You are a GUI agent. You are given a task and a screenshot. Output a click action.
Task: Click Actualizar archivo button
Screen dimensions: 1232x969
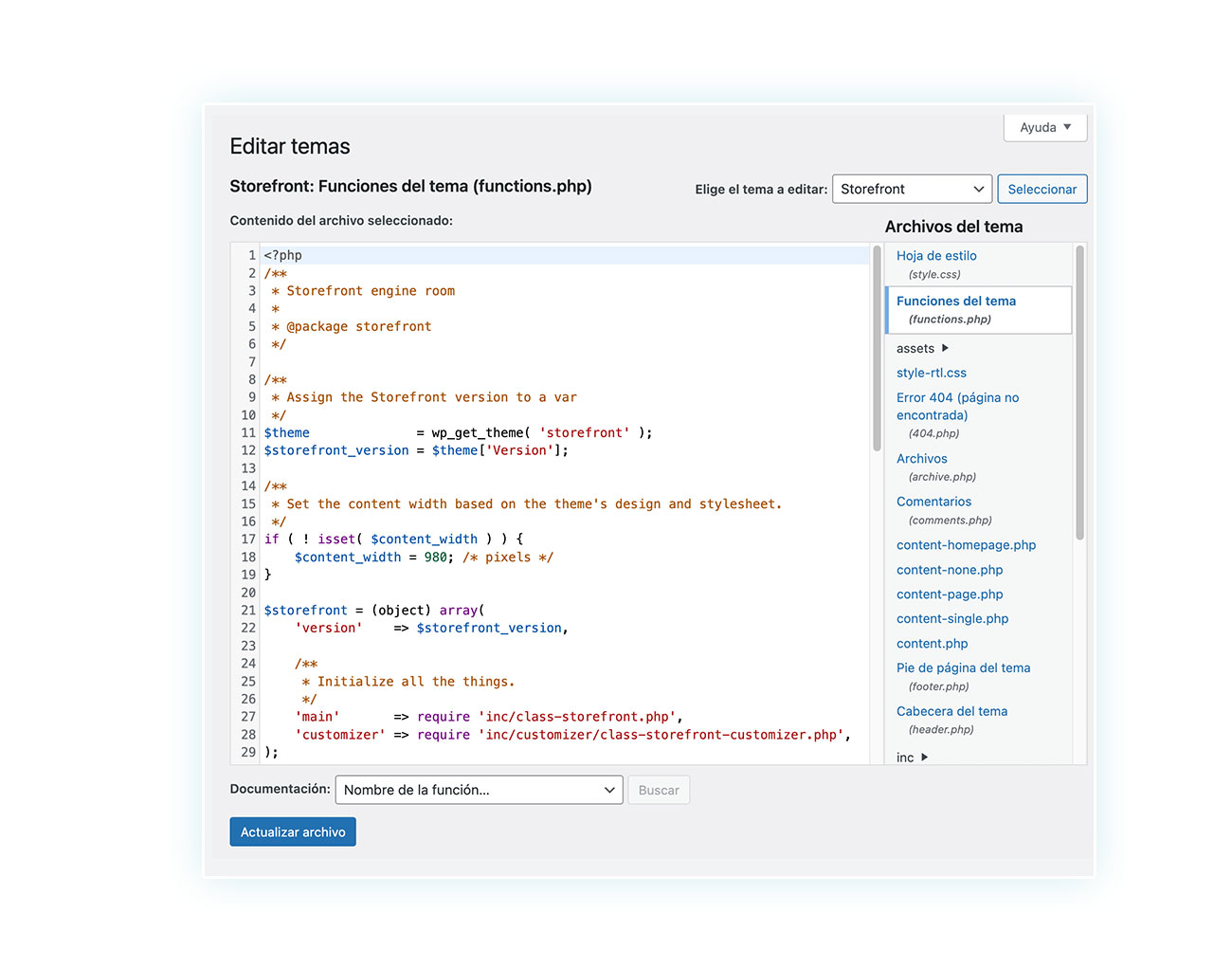tap(293, 832)
